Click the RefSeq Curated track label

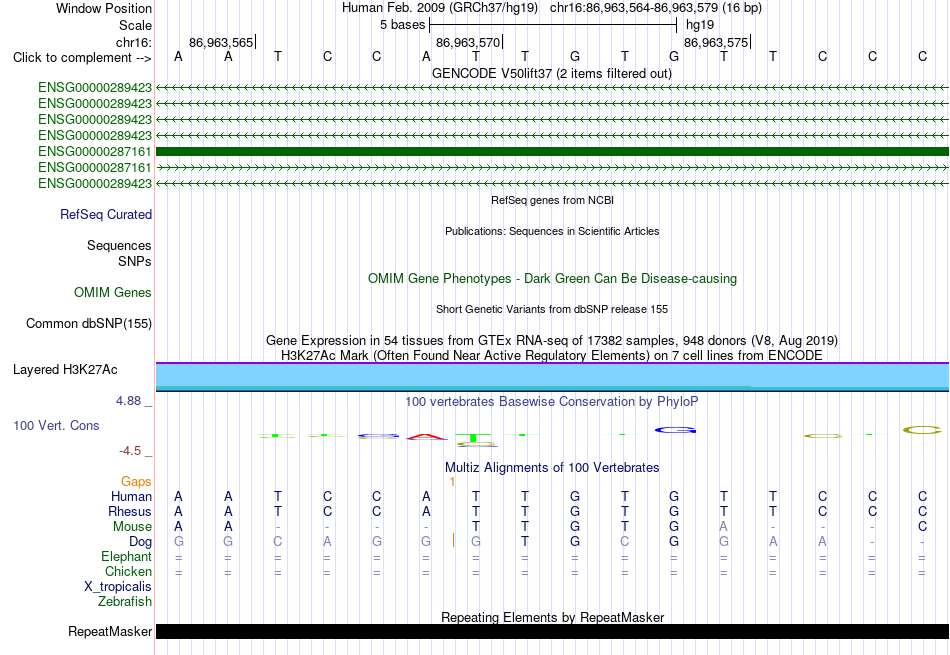point(106,214)
